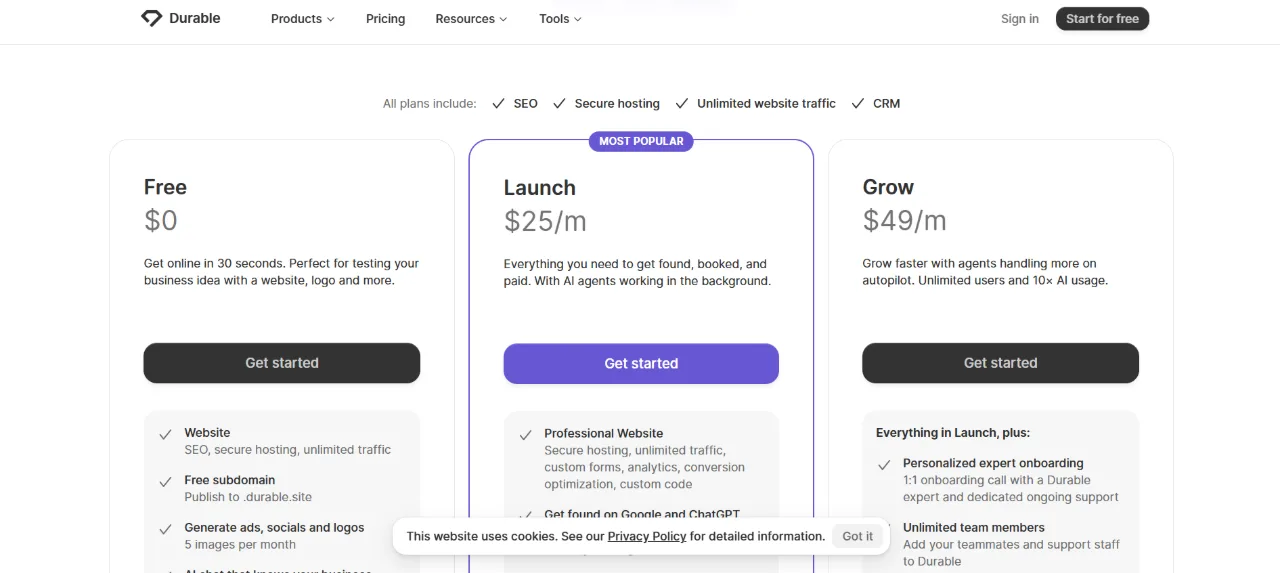The image size is (1280, 573).
Task: Click the Unlimited website traffic checkmark icon
Action: pyautogui.click(x=682, y=103)
